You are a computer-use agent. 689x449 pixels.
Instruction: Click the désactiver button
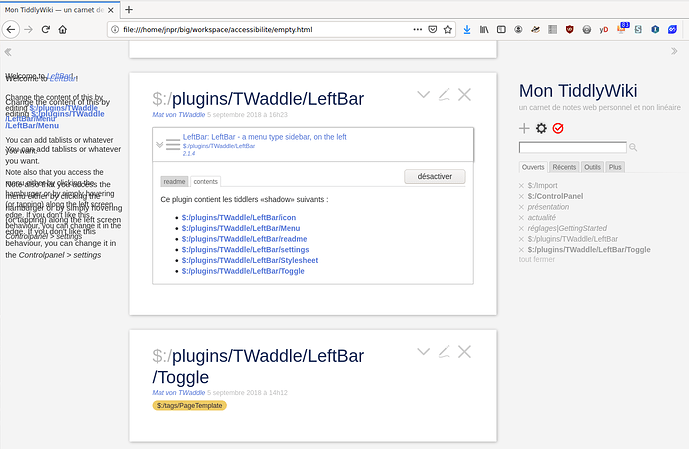coord(435,176)
